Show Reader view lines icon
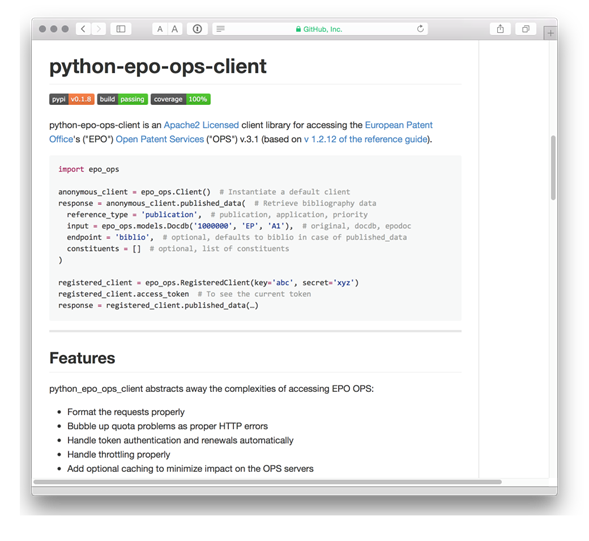 (220, 29)
